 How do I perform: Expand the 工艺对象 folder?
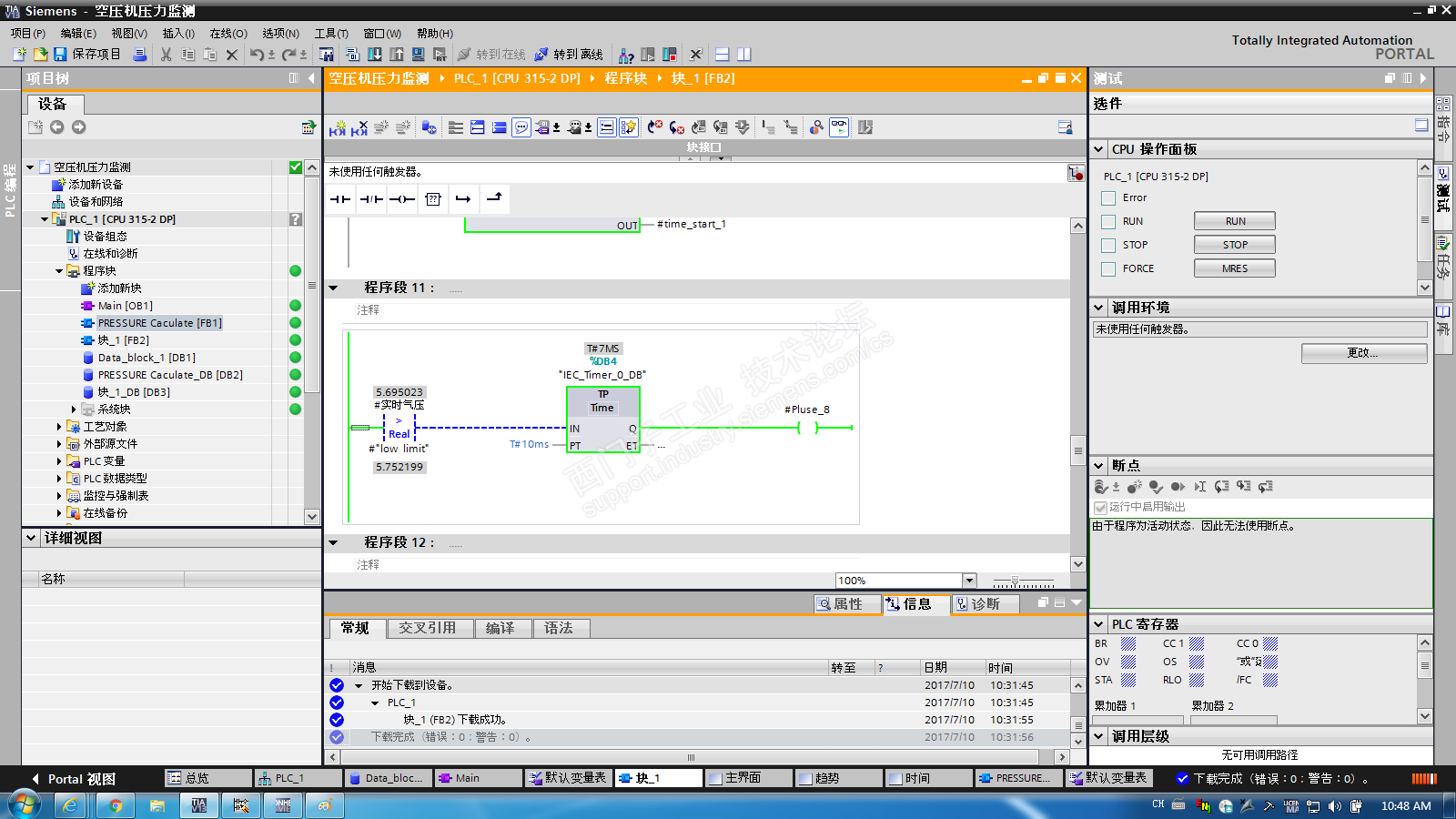(59, 427)
